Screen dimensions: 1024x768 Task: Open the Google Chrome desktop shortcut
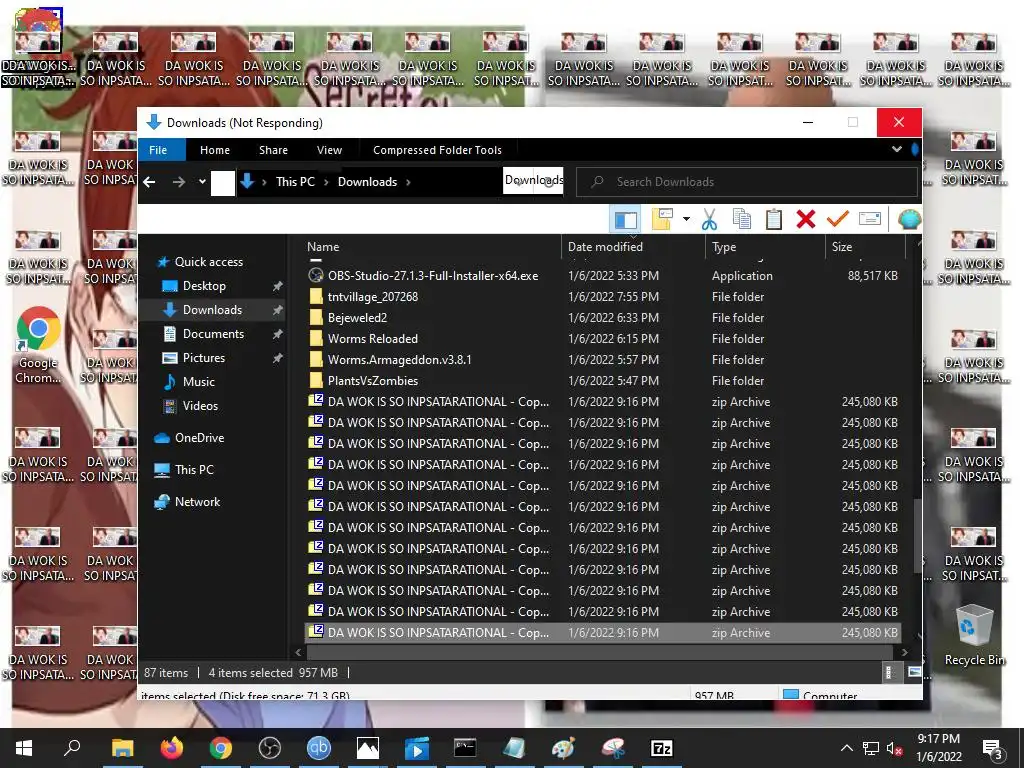38,345
